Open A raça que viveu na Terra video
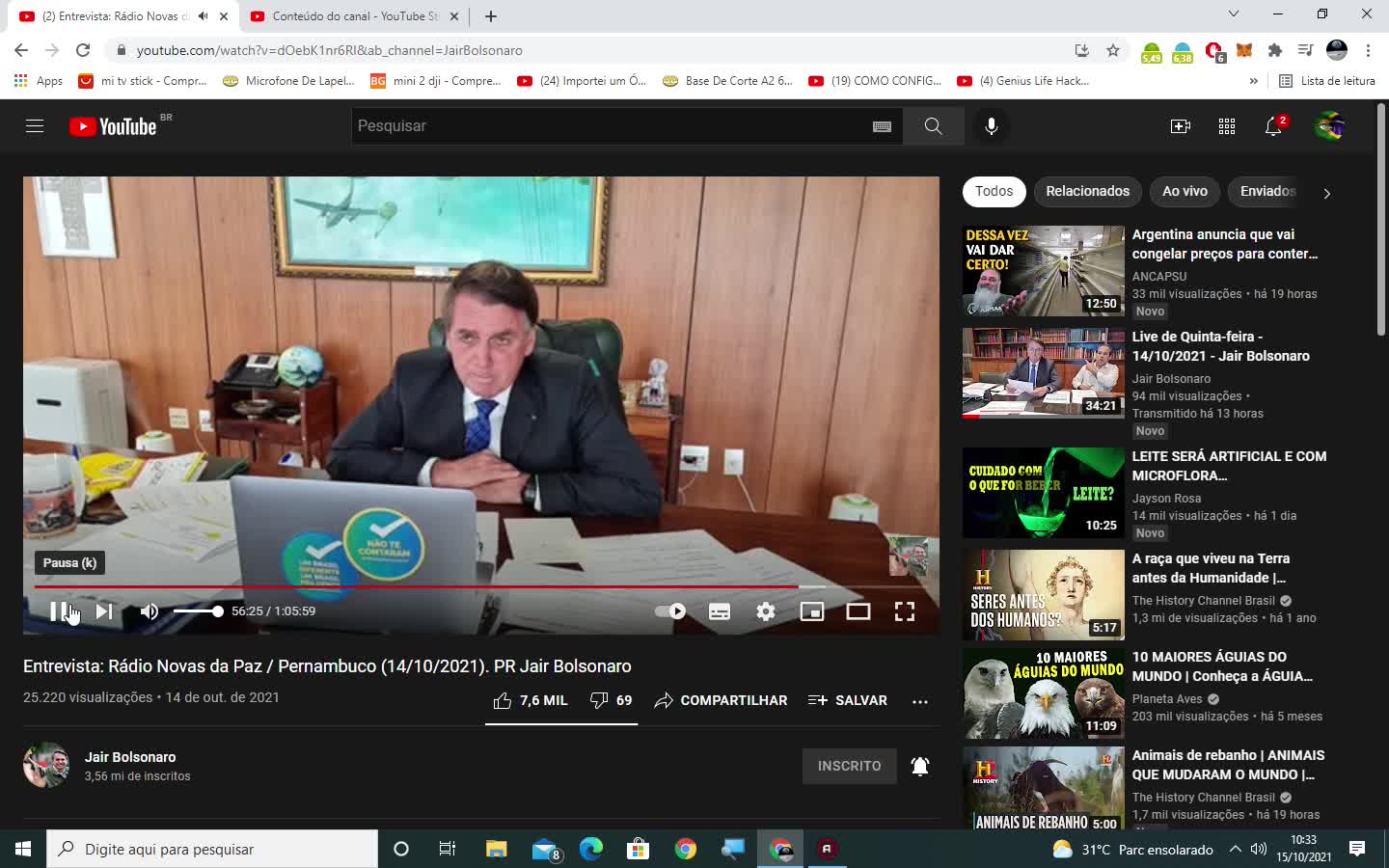 [1210, 568]
